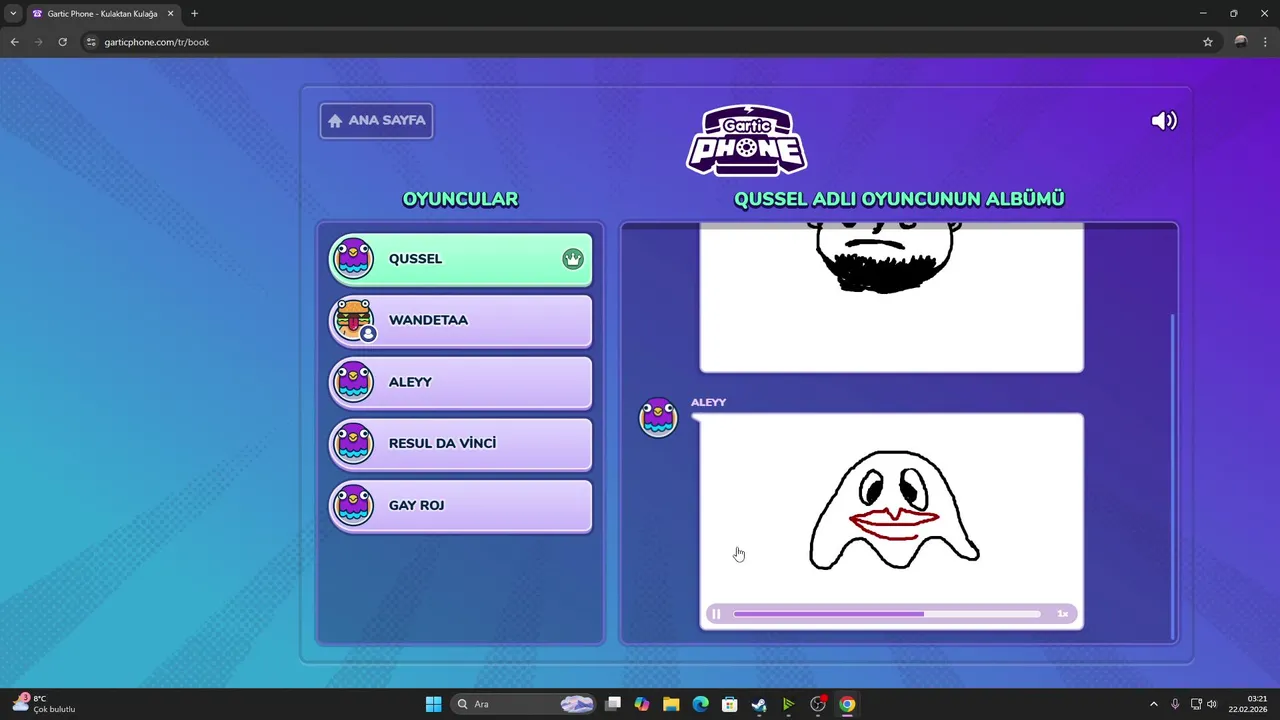1280x720 pixels.
Task: Pause the drawing replay playback
Action: click(716, 614)
